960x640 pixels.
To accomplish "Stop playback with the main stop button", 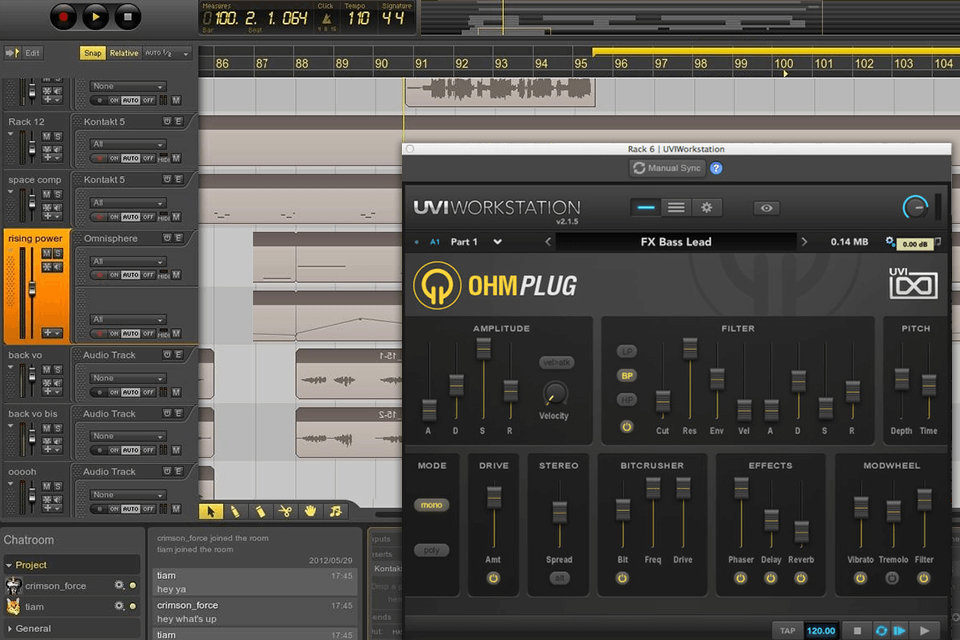I will point(127,17).
